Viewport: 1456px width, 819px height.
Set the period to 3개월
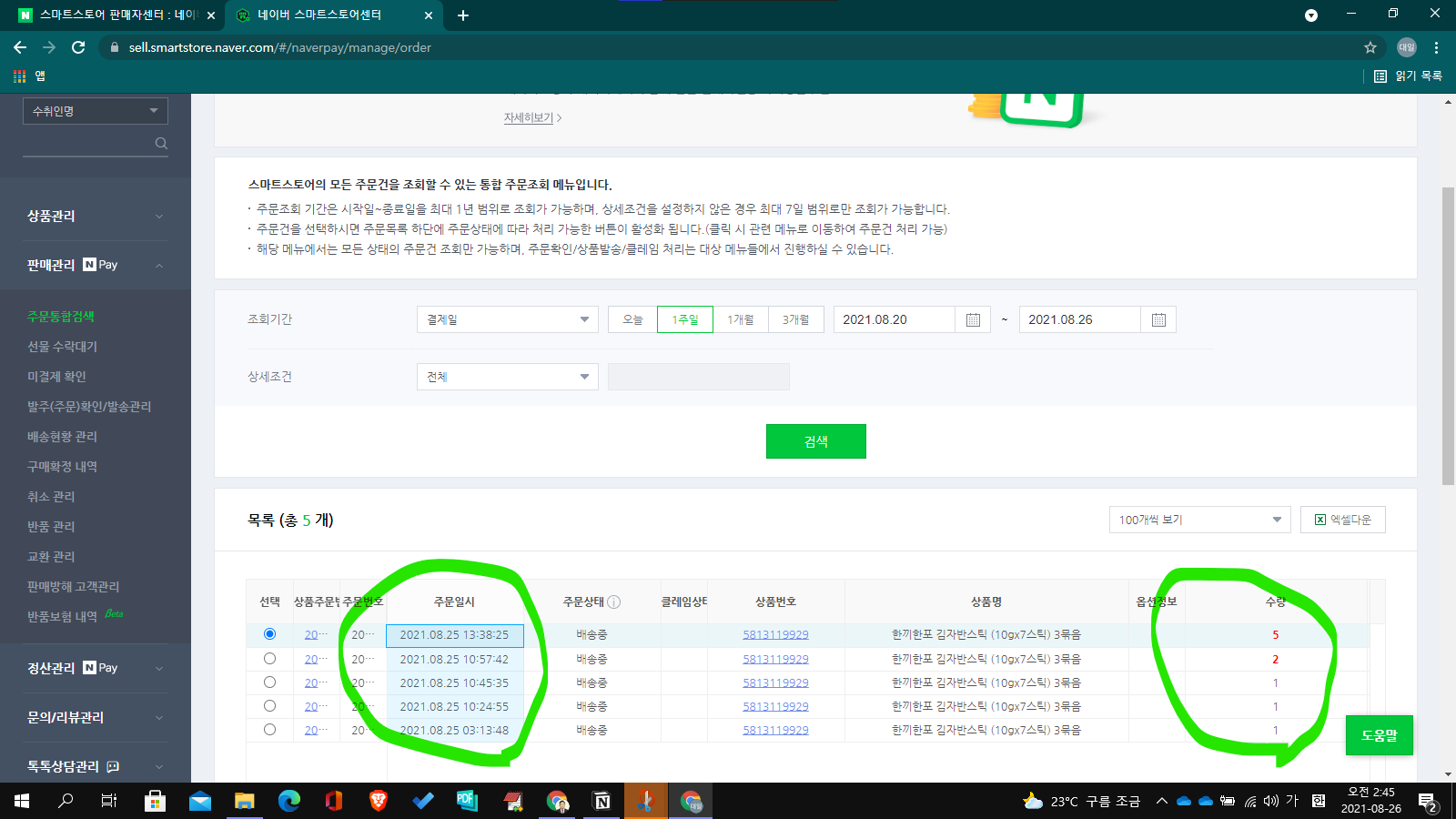click(x=796, y=319)
